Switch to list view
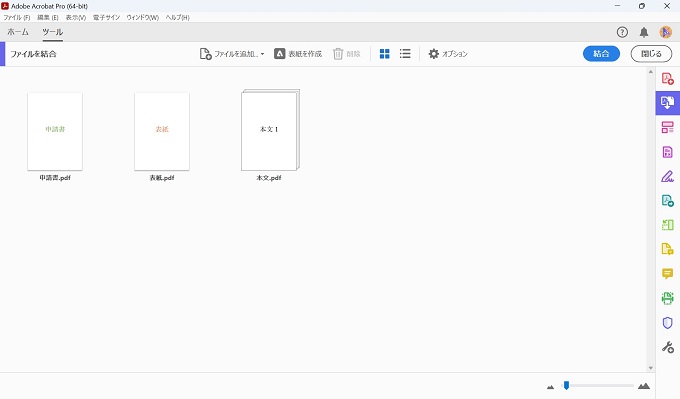 [405, 54]
